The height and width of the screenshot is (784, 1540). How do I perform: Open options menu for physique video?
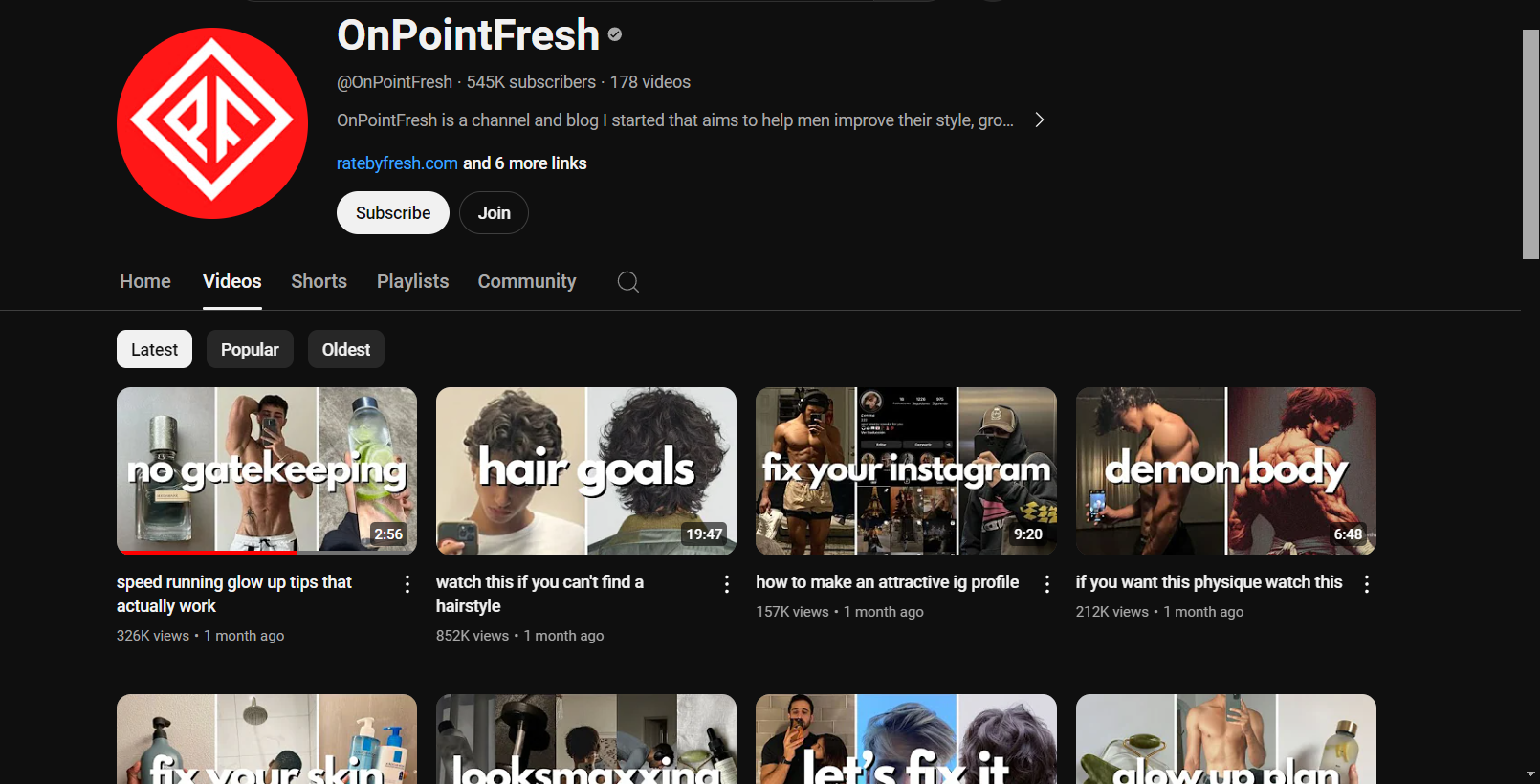coord(1367,584)
